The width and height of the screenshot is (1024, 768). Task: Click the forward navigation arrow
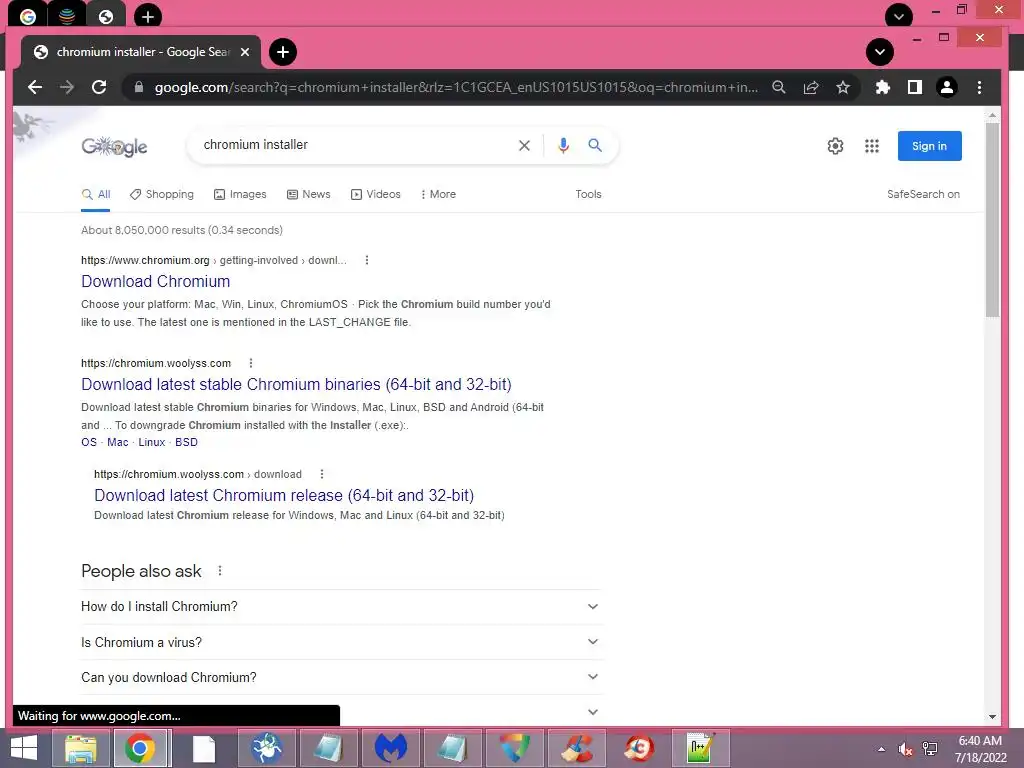click(67, 87)
